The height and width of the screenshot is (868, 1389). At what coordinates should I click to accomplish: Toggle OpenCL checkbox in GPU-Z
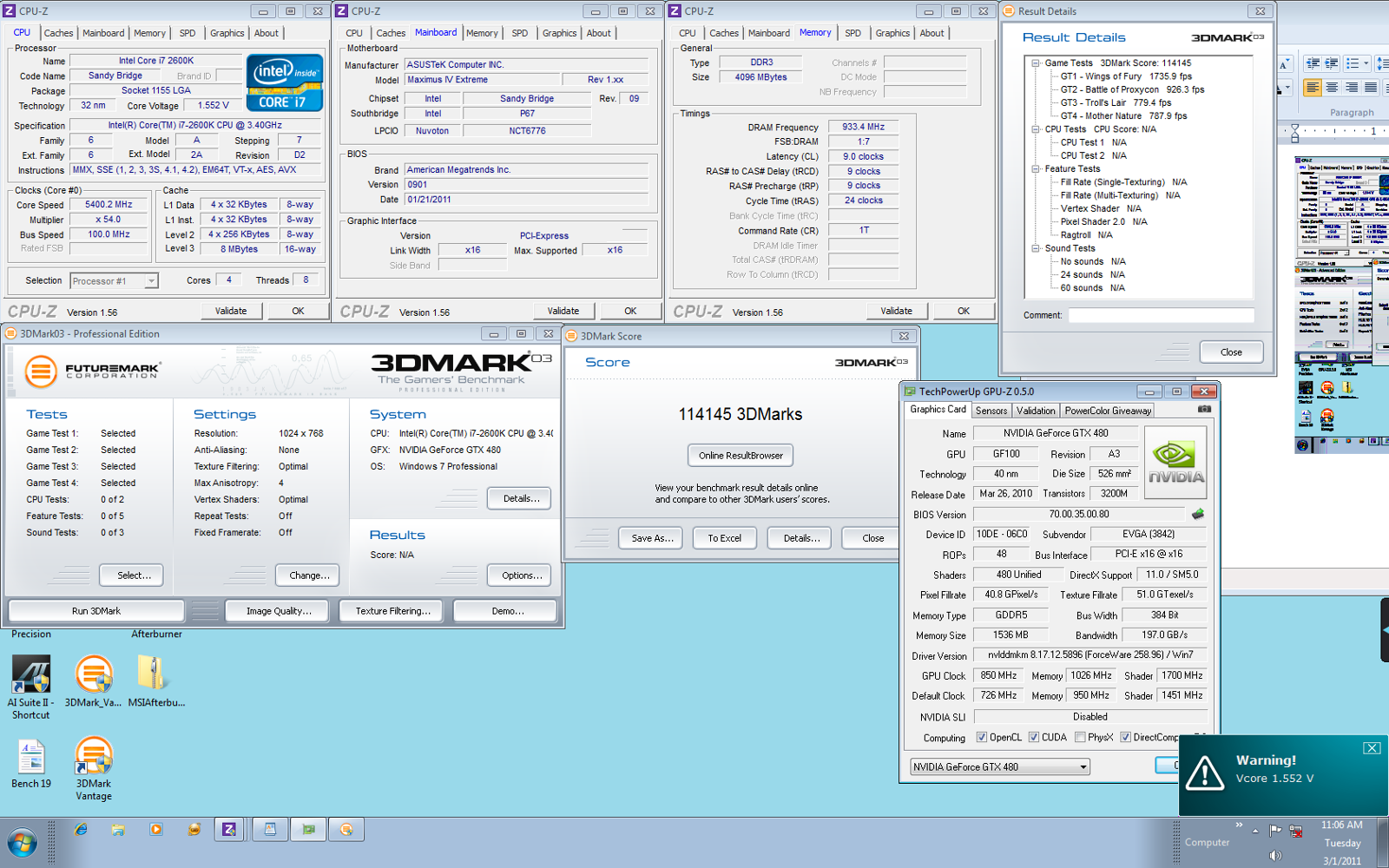click(x=982, y=738)
